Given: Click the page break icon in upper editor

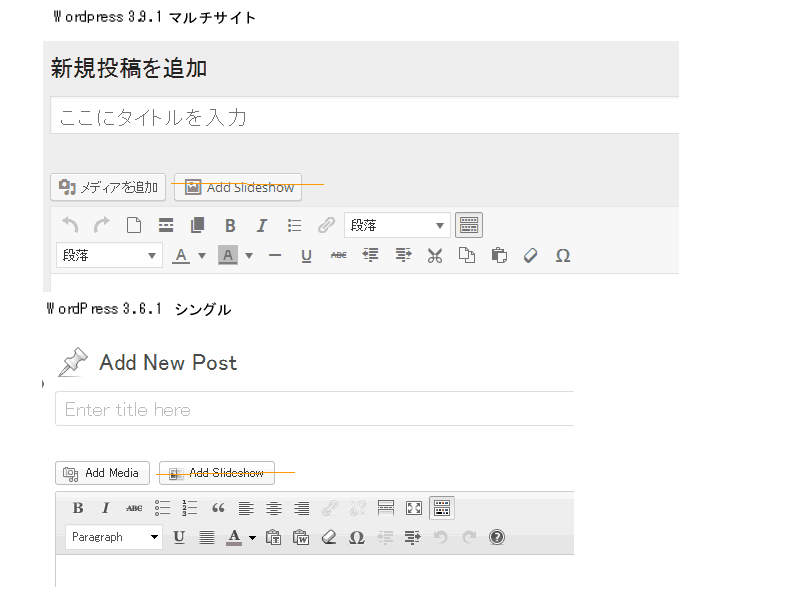Looking at the screenshot, I should click(x=197, y=225).
